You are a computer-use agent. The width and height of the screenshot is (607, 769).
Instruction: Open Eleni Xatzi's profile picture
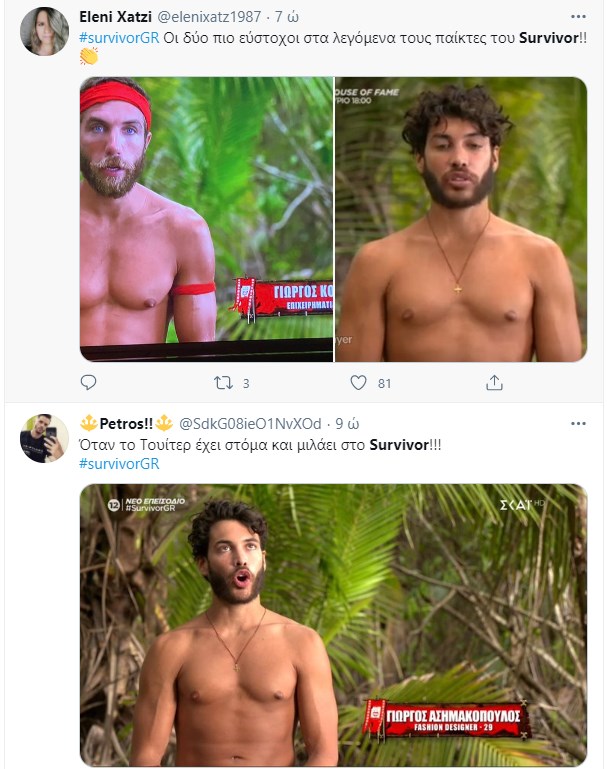click(44, 30)
